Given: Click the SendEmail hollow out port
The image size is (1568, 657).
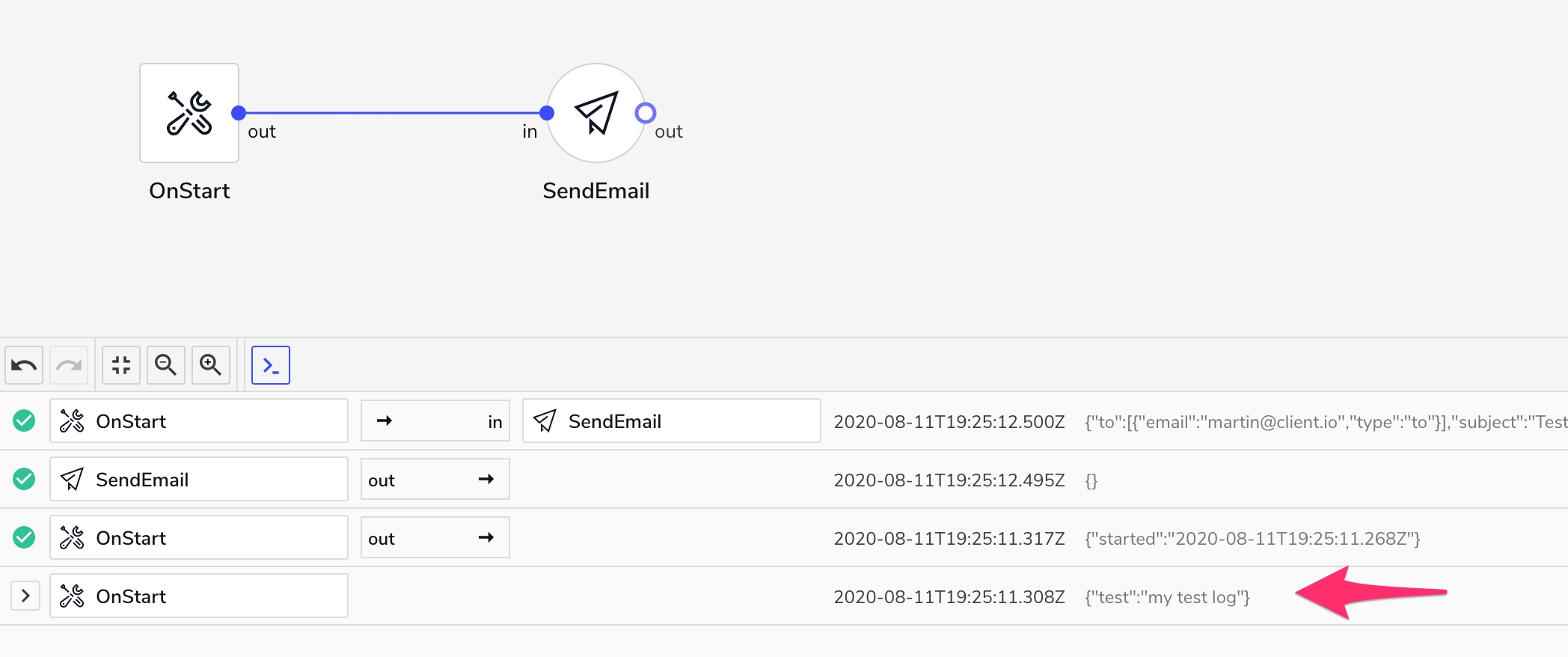Looking at the screenshot, I should [646, 113].
